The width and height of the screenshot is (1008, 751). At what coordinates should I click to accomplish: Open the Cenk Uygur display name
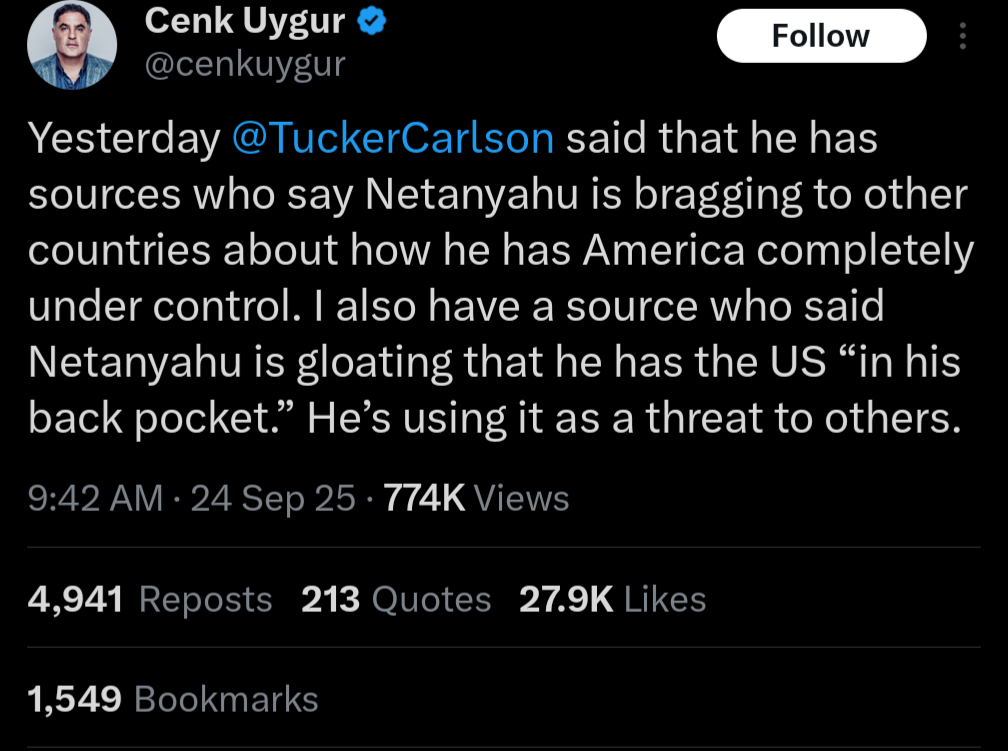245,21
